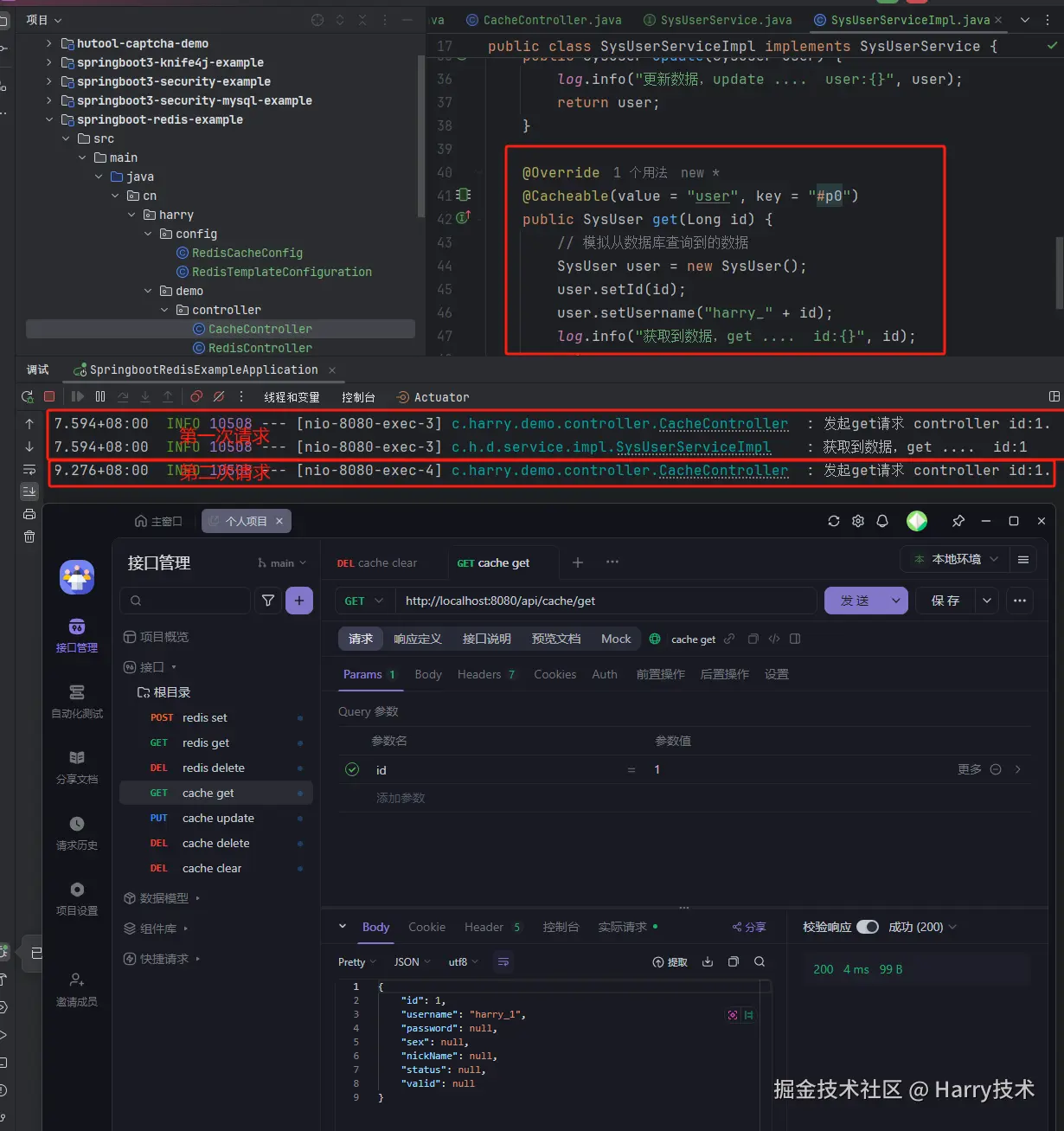Click the 发送 send button
Viewport: 1064px width, 1131px height.
[855, 601]
